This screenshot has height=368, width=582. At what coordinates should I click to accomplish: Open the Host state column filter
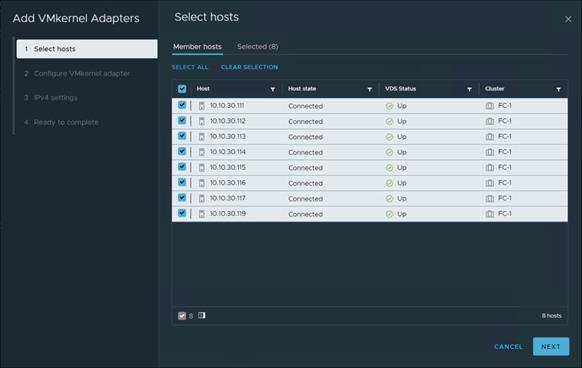pyautogui.click(x=370, y=89)
